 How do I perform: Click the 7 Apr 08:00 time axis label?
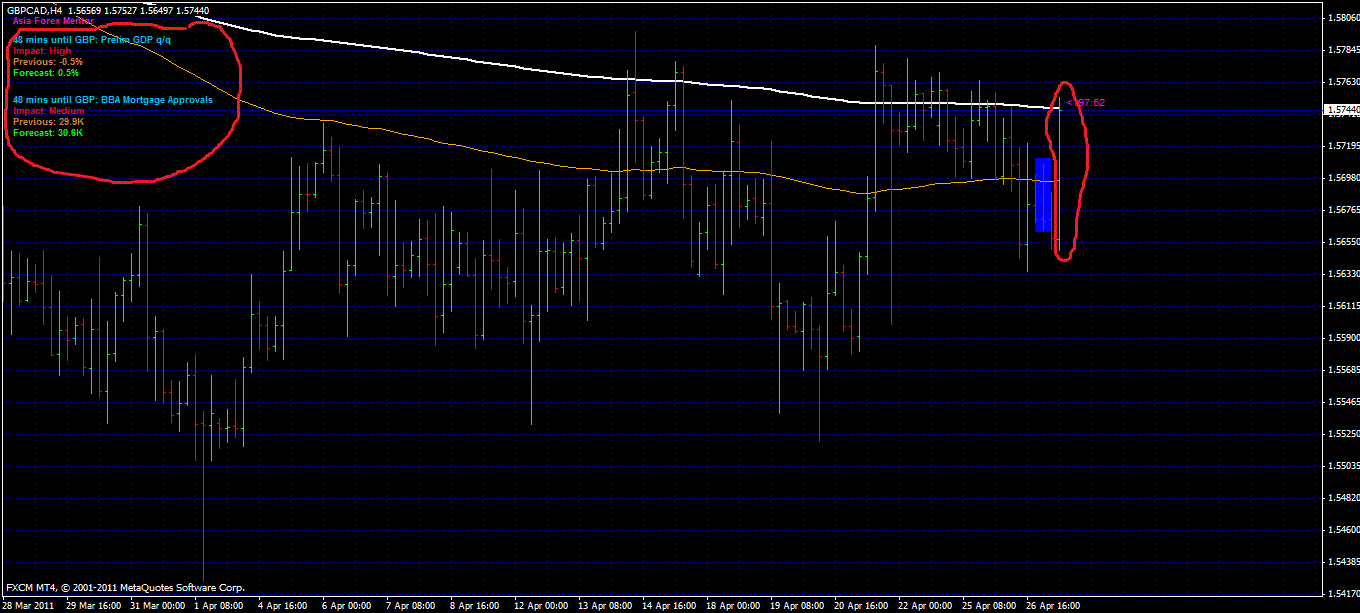412,606
